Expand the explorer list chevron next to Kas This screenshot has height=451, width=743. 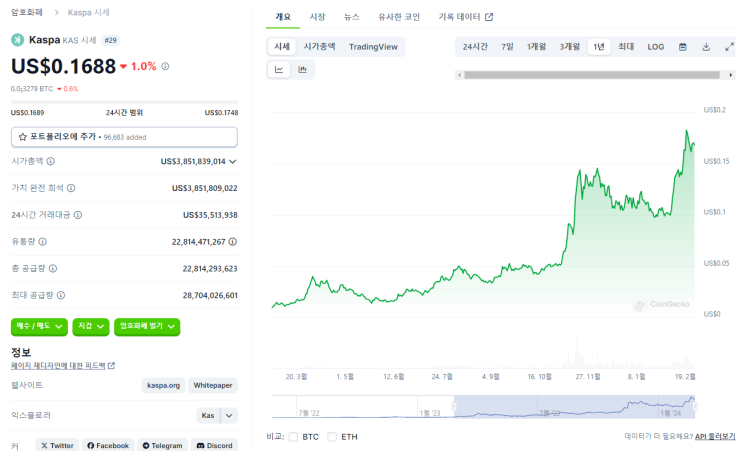click(x=229, y=415)
